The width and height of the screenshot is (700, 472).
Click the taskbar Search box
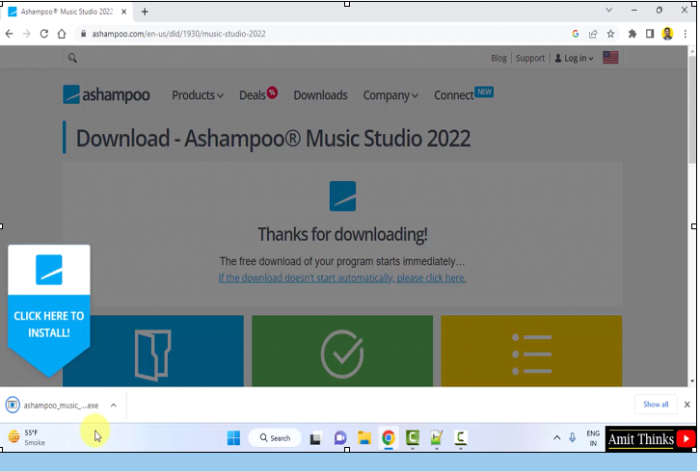(x=275, y=438)
